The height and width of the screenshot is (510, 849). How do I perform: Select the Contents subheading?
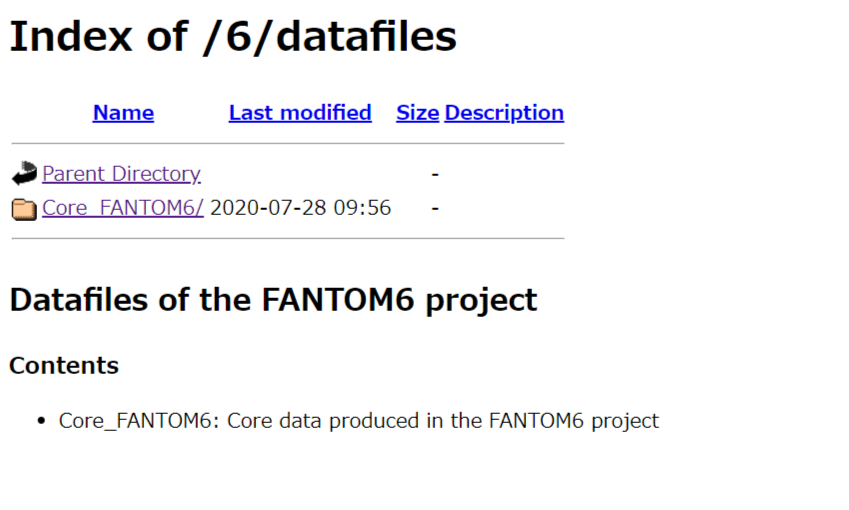pos(64,365)
